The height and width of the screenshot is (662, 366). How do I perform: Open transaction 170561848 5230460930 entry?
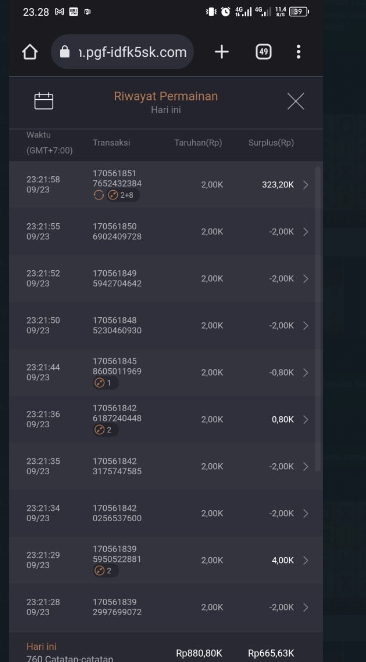(165, 326)
